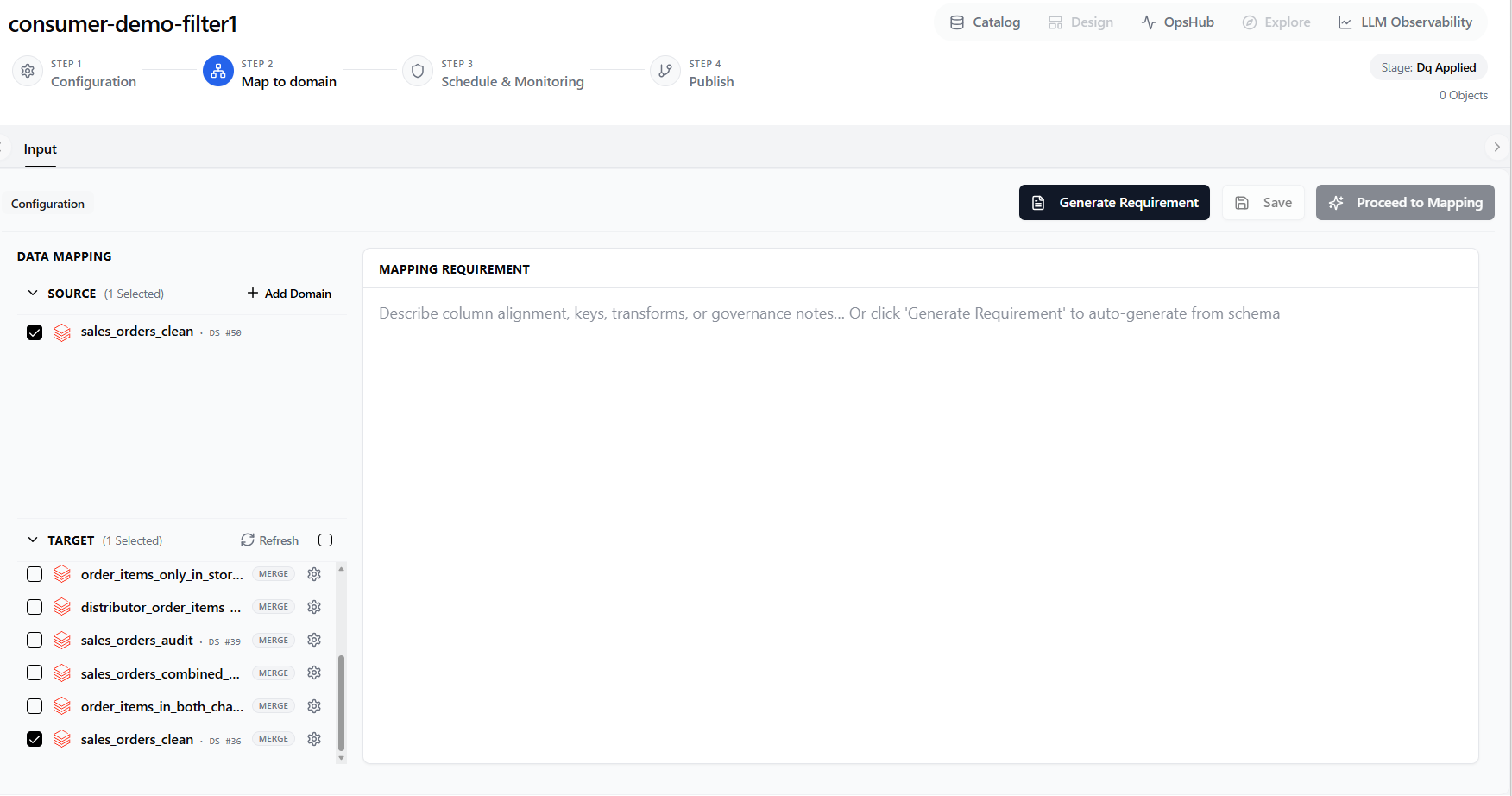Check the sales_orders_audit target checkbox

(35, 640)
